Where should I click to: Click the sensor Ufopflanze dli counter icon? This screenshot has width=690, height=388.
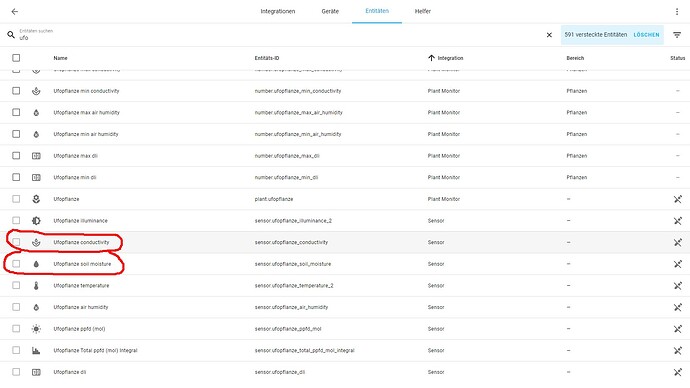[x=36, y=372]
